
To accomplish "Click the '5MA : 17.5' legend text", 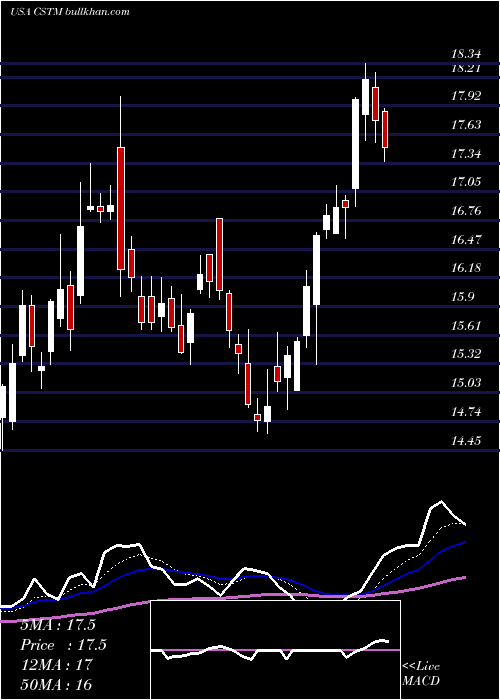I will pyautogui.click(x=58, y=625).
